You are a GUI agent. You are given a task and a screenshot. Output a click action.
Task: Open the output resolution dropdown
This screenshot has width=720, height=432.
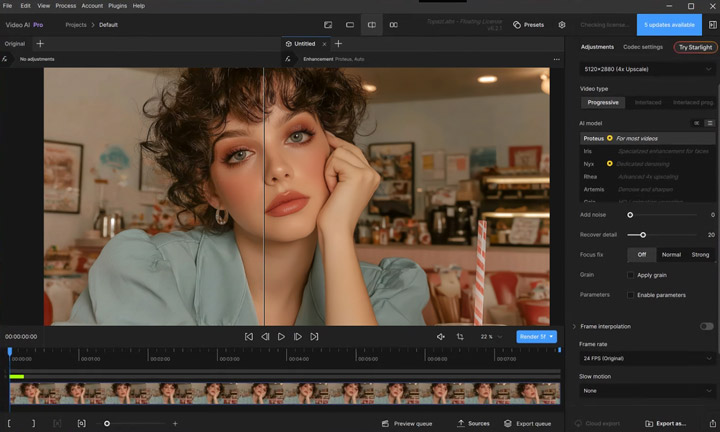click(647, 71)
